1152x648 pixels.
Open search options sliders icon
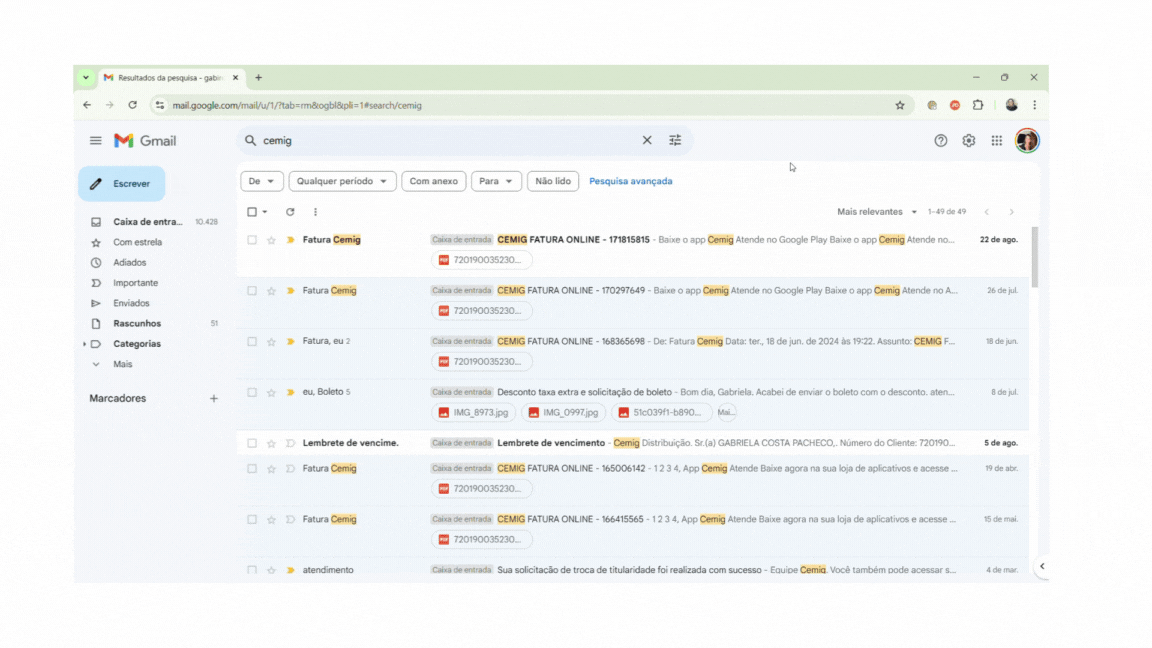pos(675,140)
